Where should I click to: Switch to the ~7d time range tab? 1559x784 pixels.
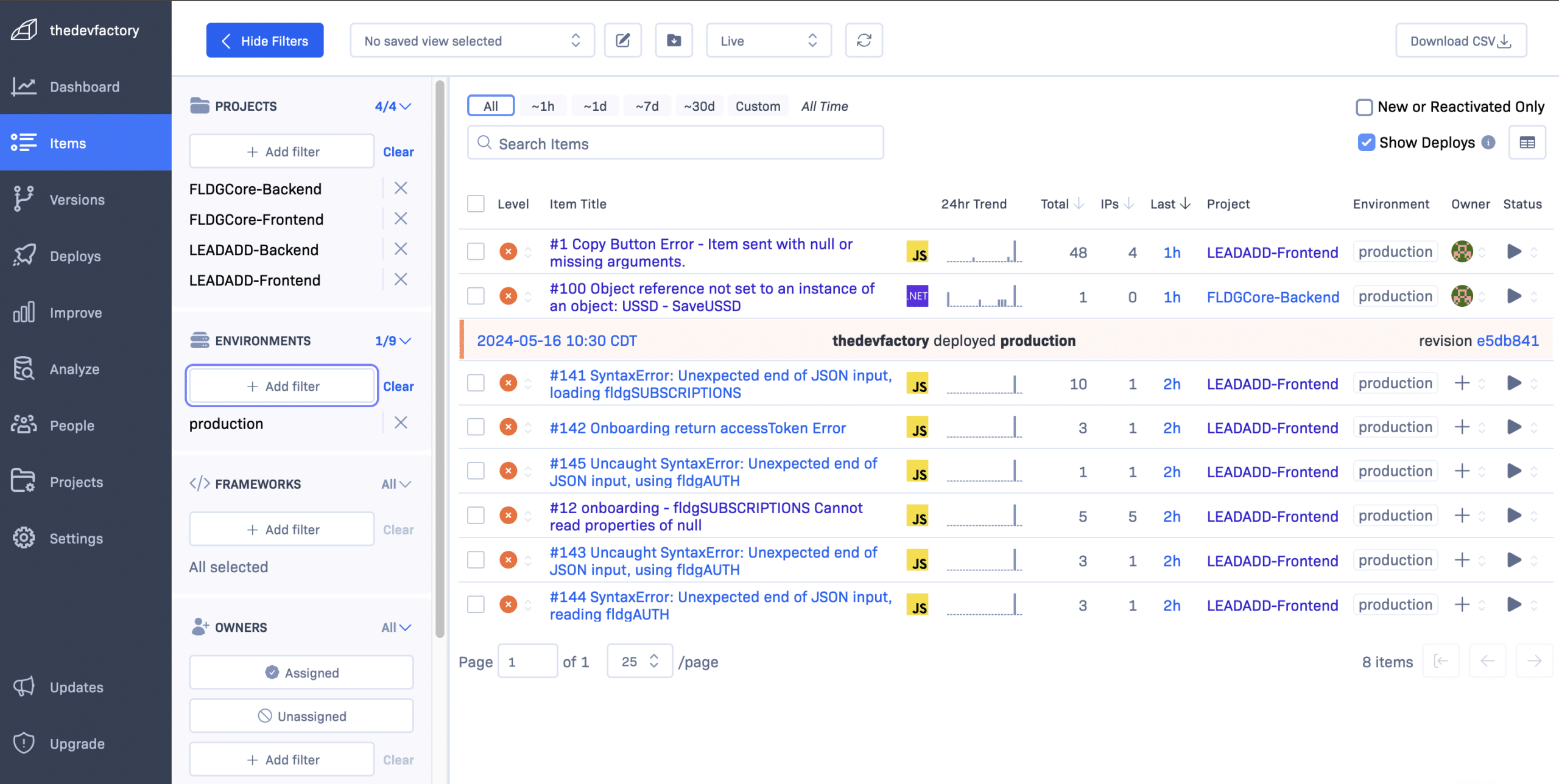[x=647, y=105]
